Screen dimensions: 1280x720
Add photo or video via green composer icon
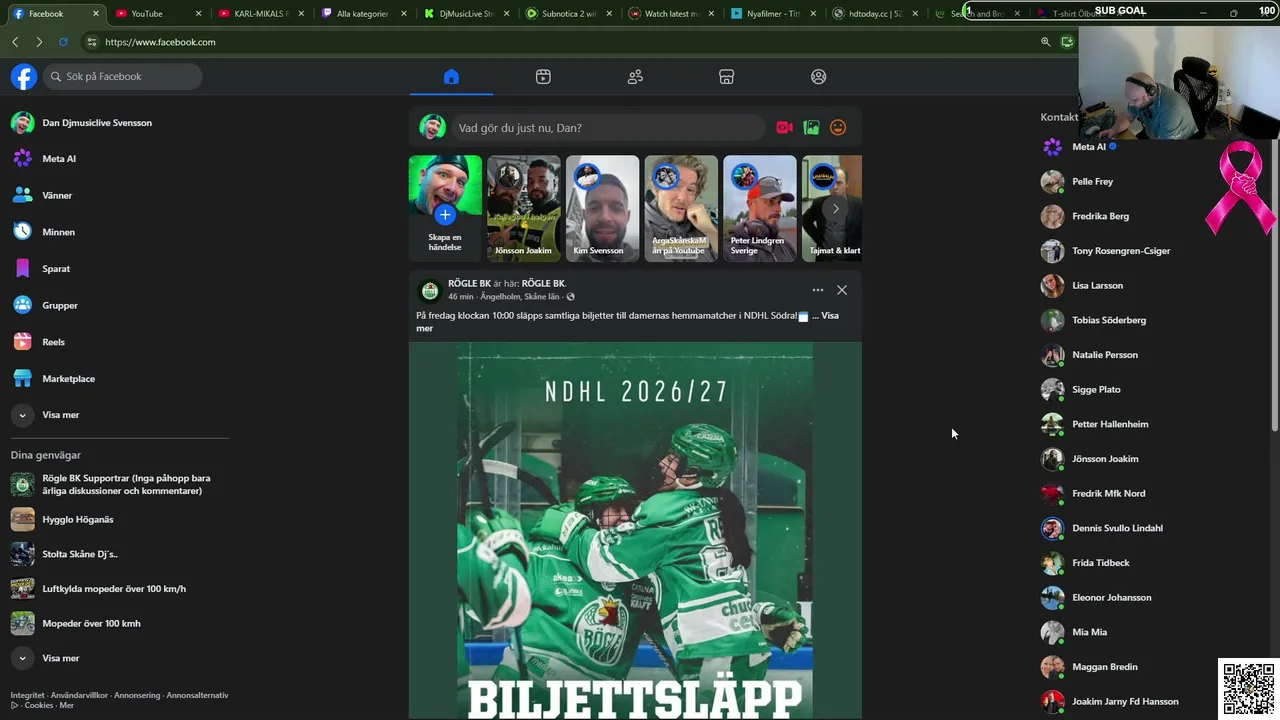[x=812, y=128]
